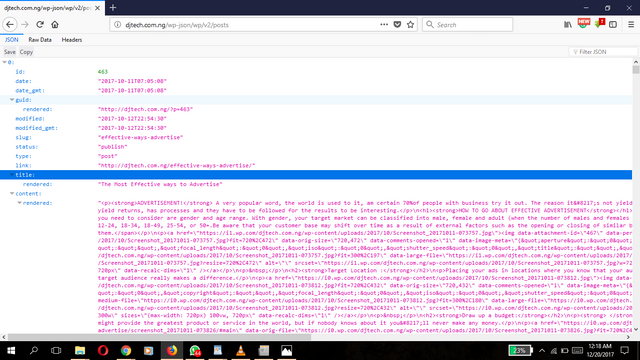
Task: Open Task View on the taskbar
Action: coord(56,351)
